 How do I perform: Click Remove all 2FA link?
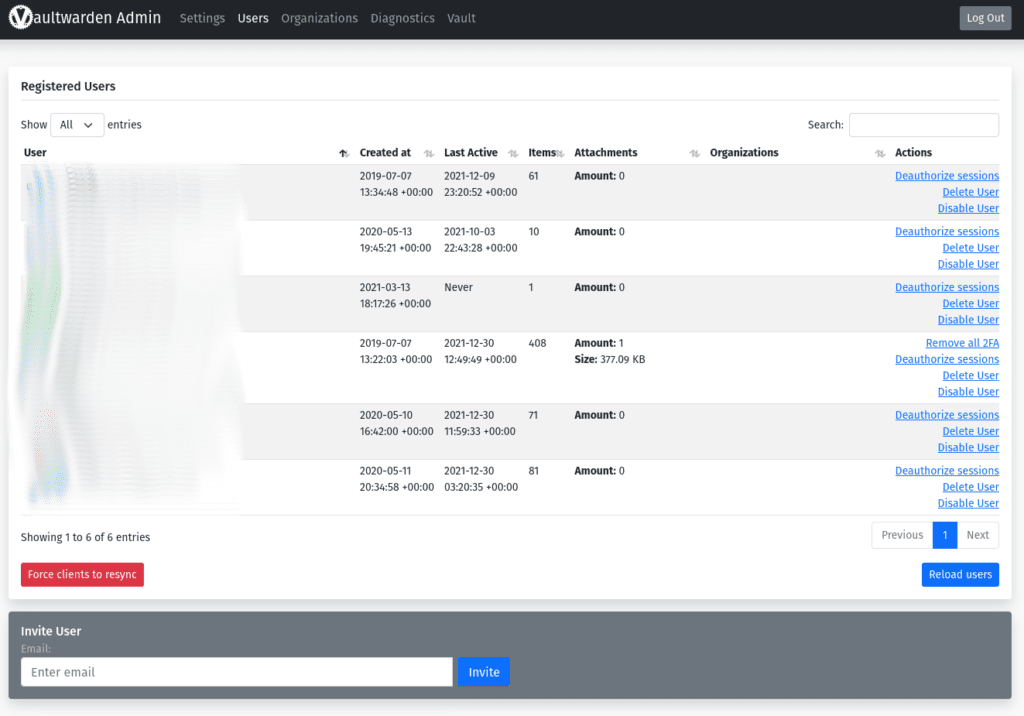click(962, 343)
